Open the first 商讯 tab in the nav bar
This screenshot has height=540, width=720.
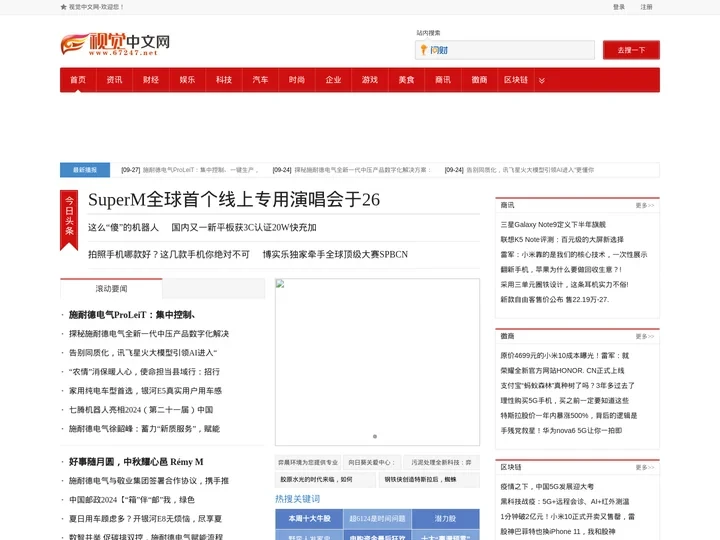[x=443, y=80]
